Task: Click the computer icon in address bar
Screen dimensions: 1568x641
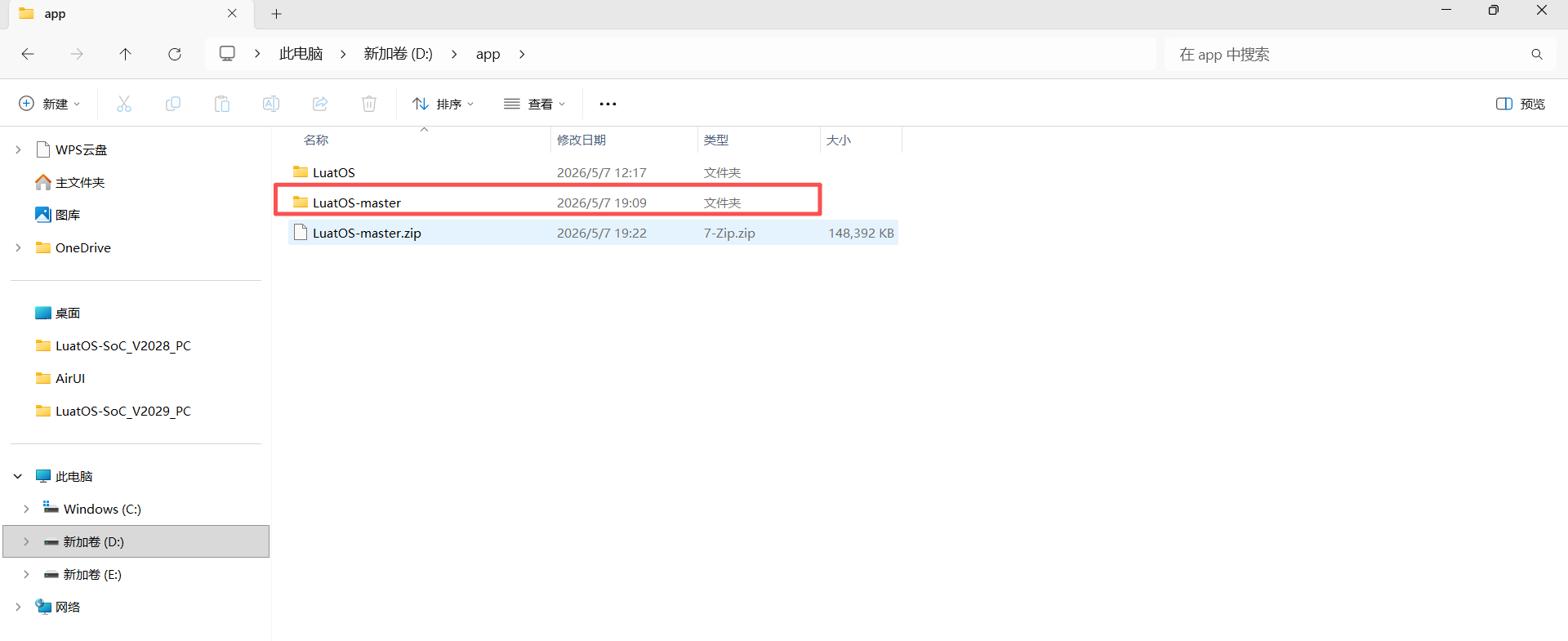Action: (x=227, y=54)
